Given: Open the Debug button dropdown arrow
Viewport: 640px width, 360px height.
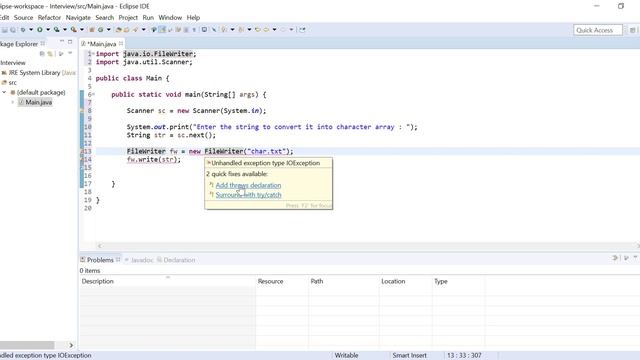Looking at the screenshot, I should tap(31, 29).
